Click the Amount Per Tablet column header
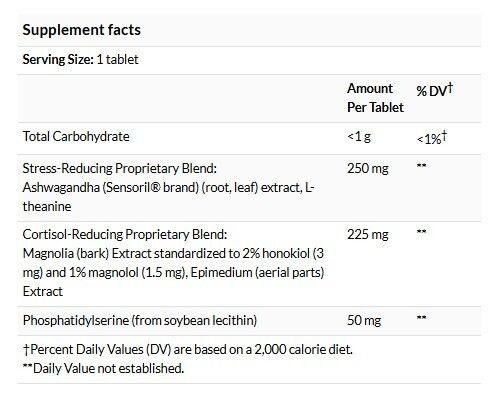 point(375,98)
